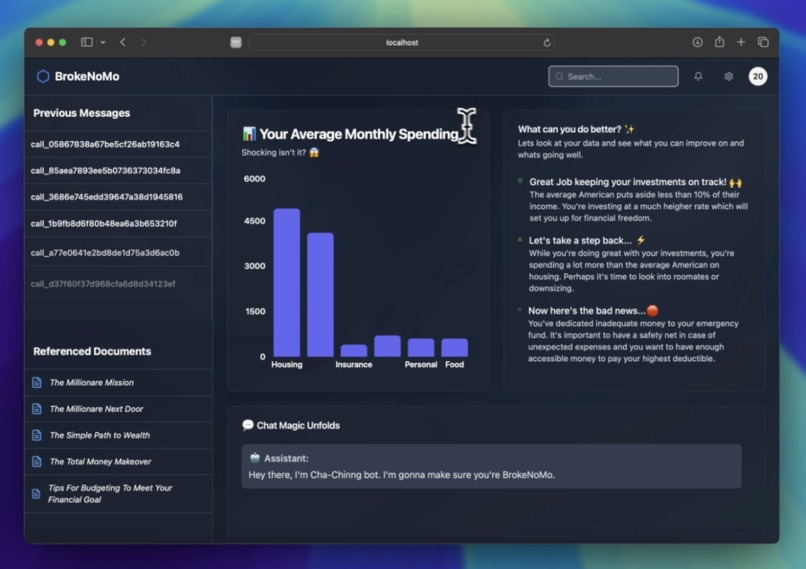
Task: Open Tips For Budgeting document
Action: [118, 493]
